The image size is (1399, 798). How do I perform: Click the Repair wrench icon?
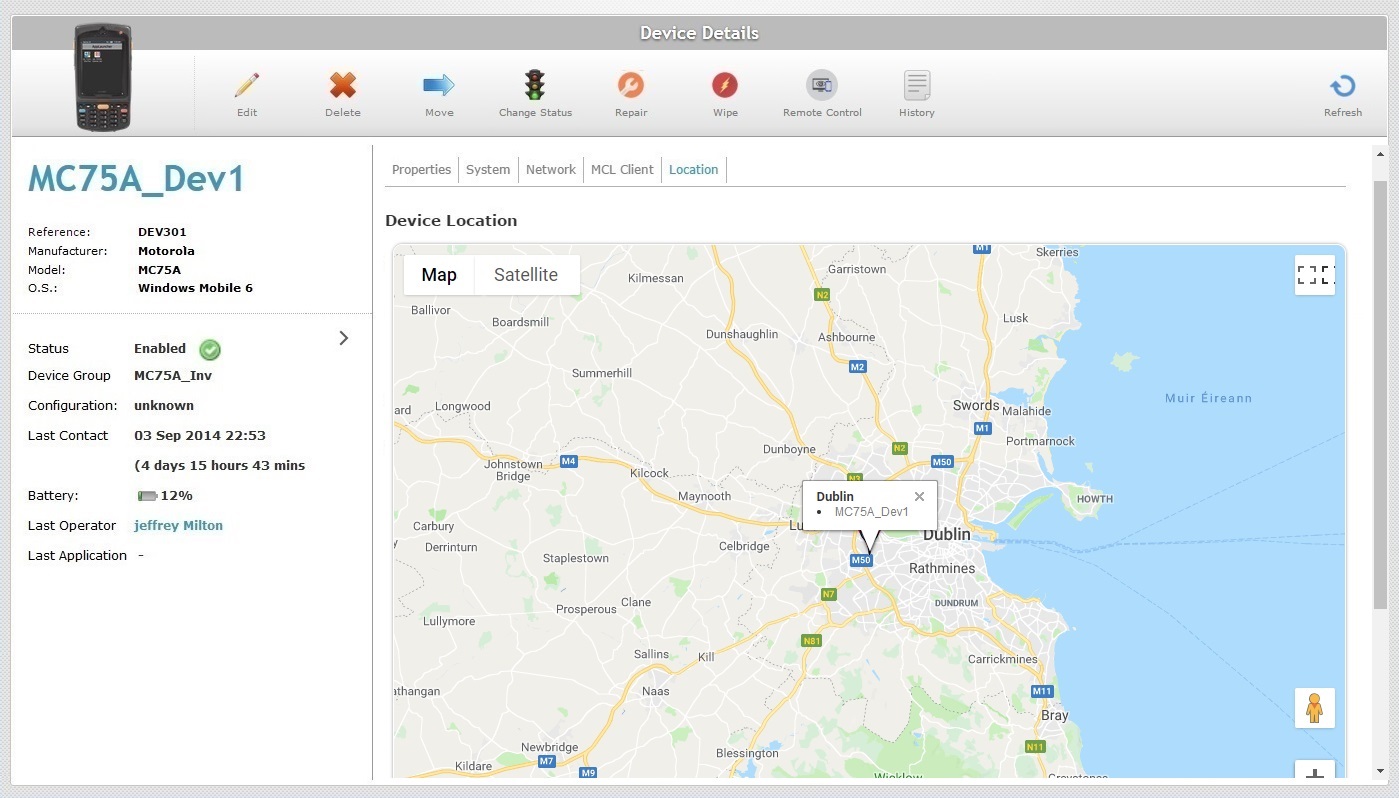[631, 86]
